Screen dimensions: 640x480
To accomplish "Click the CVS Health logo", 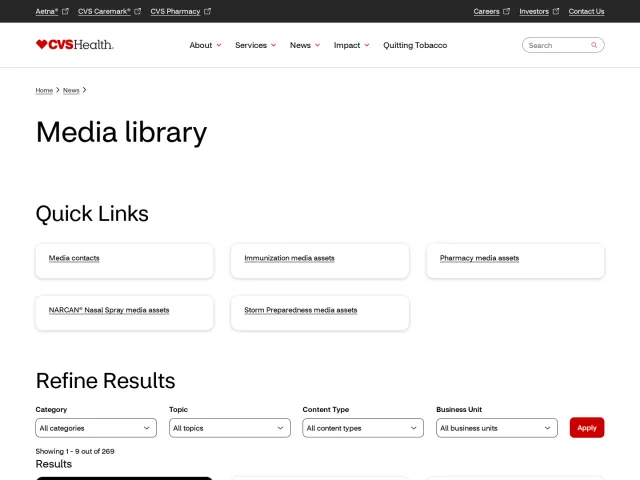I will [x=75, y=44].
